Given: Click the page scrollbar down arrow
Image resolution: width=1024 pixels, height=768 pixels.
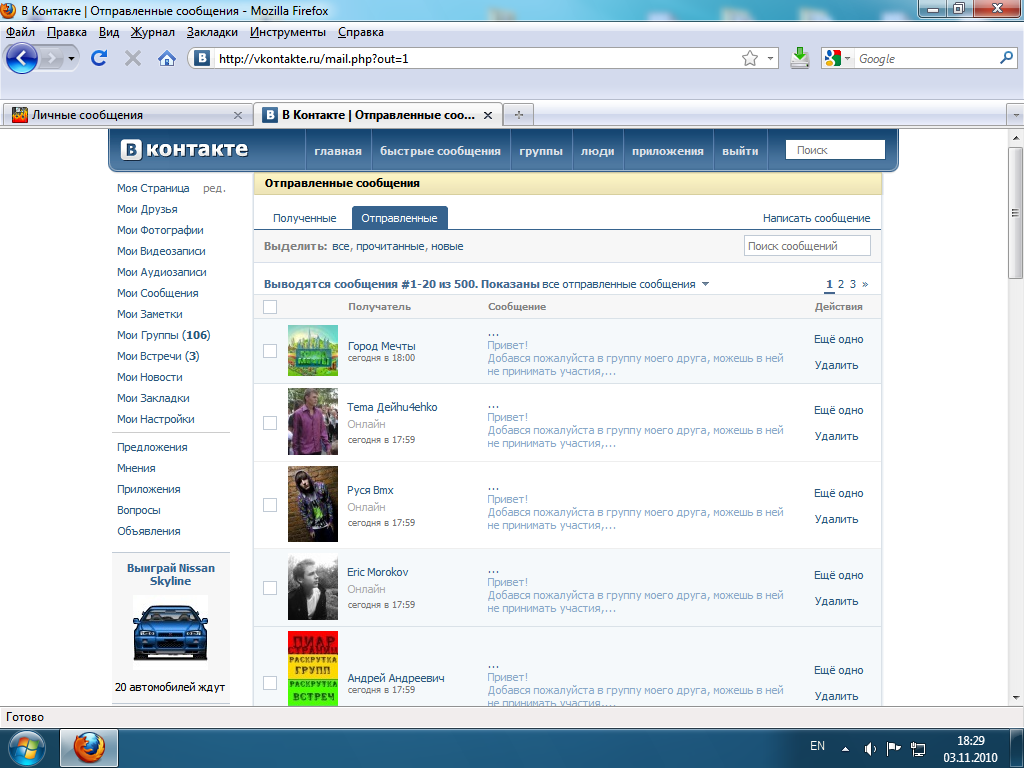Looking at the screenshot, I should (x=1016, y=697).
